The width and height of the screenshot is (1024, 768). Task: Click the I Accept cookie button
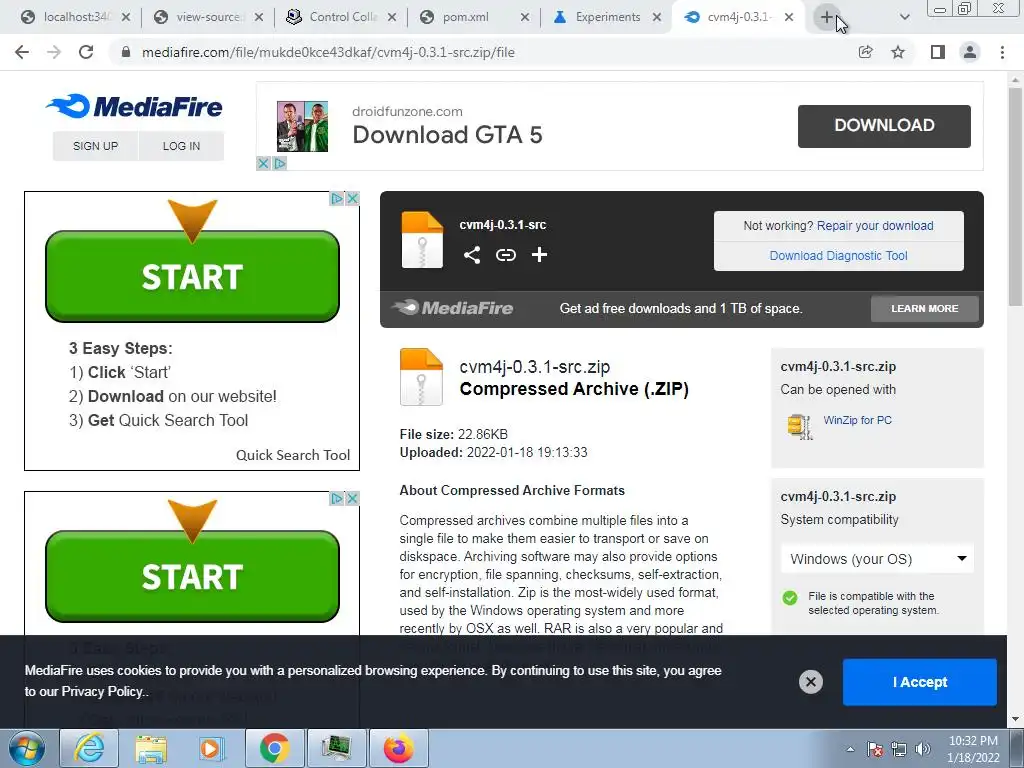click(920, 682)
